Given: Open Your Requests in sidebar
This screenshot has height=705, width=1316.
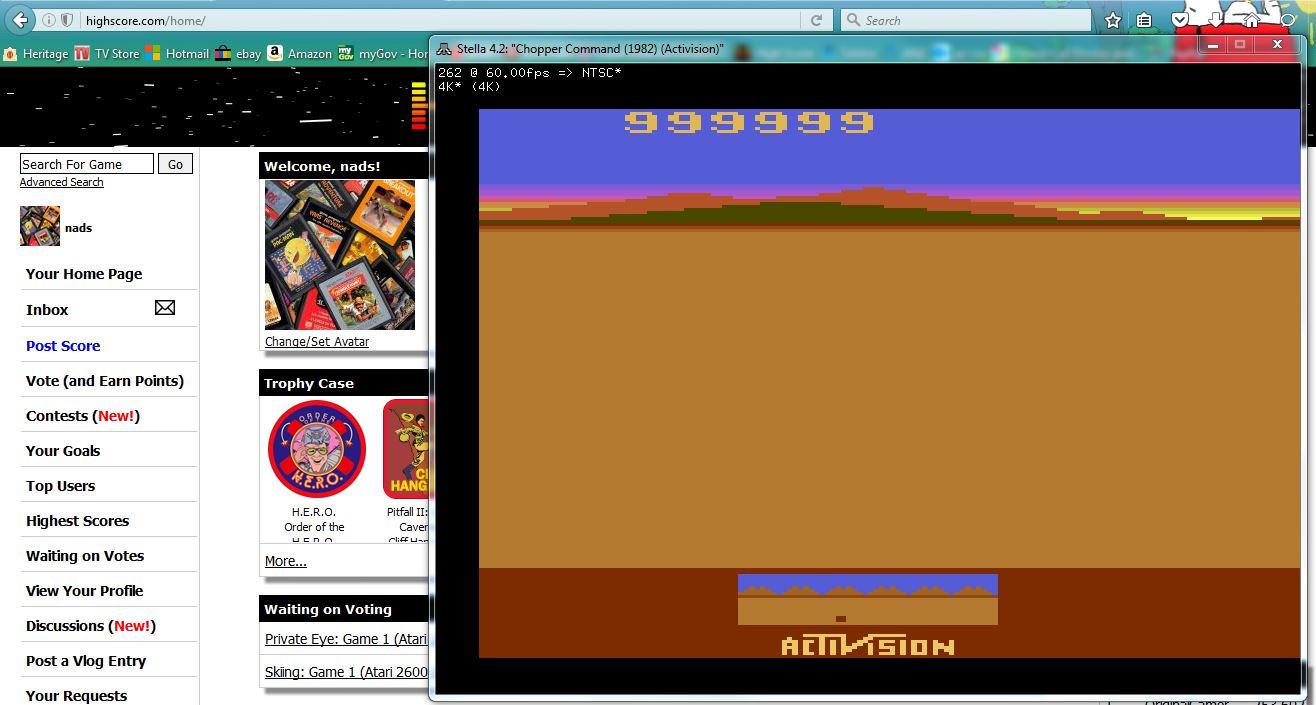Looking at the screenshot, I should [77, 696].
